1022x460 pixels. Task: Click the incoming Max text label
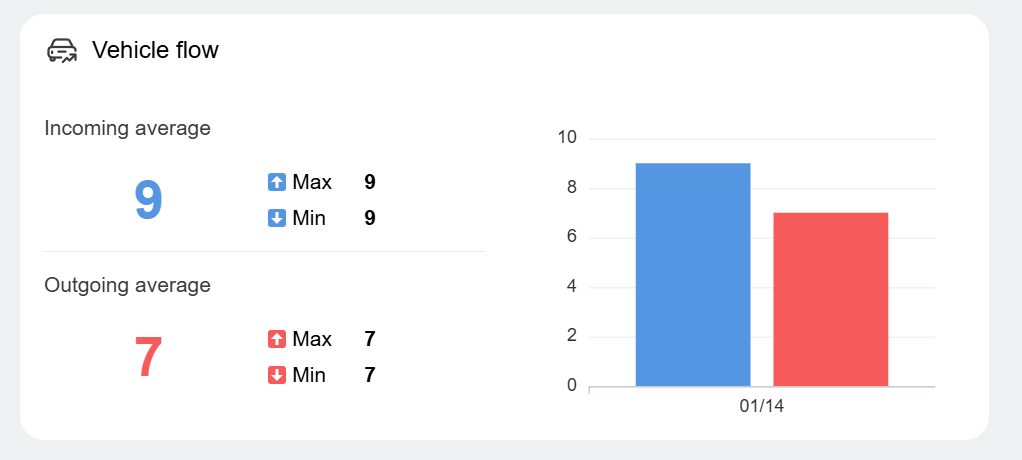coord(312,182)
